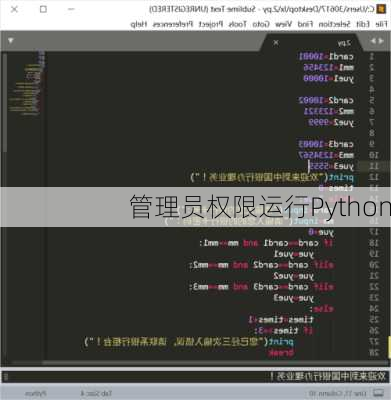
Task: Open the Edit menu
Action: (363, 24)
